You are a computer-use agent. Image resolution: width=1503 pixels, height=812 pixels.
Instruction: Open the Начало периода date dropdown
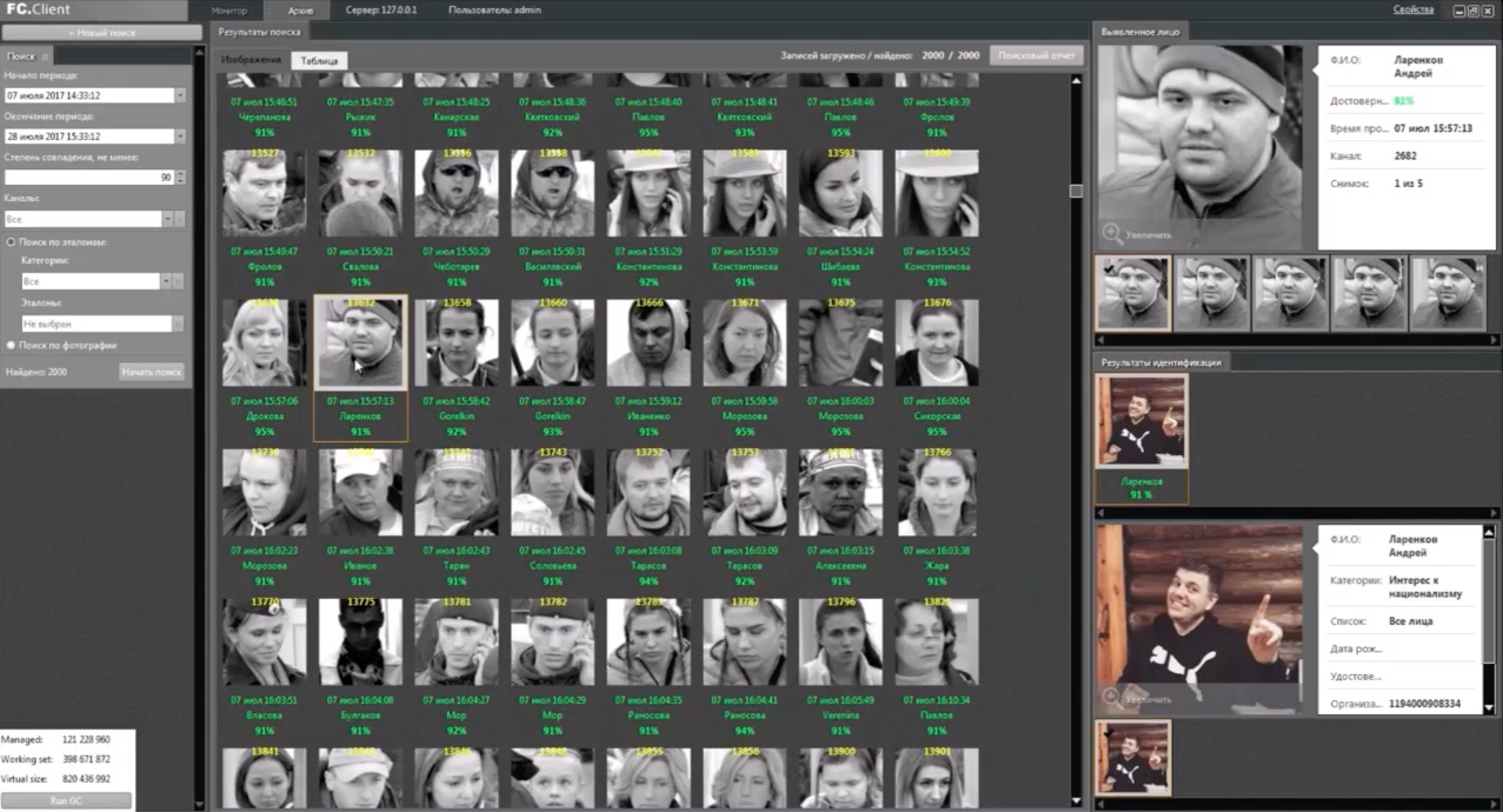[x=180, y=95]
